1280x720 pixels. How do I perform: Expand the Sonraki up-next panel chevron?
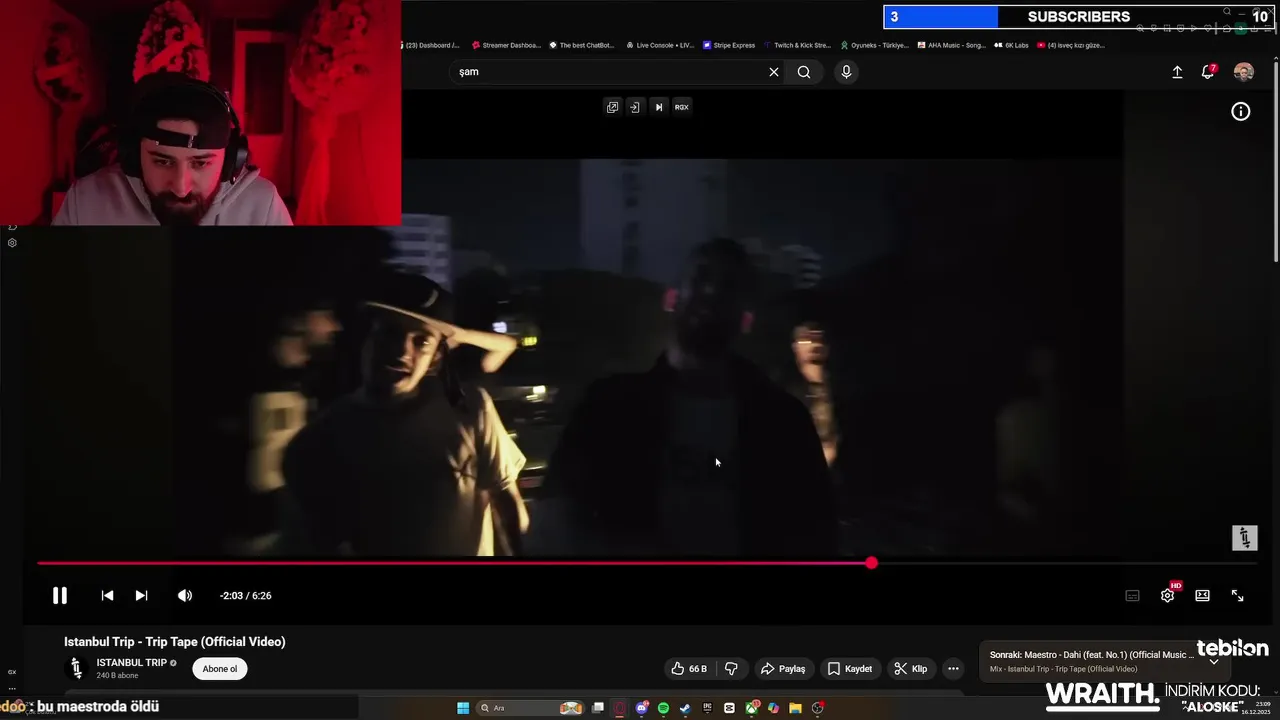point(1214,661)
